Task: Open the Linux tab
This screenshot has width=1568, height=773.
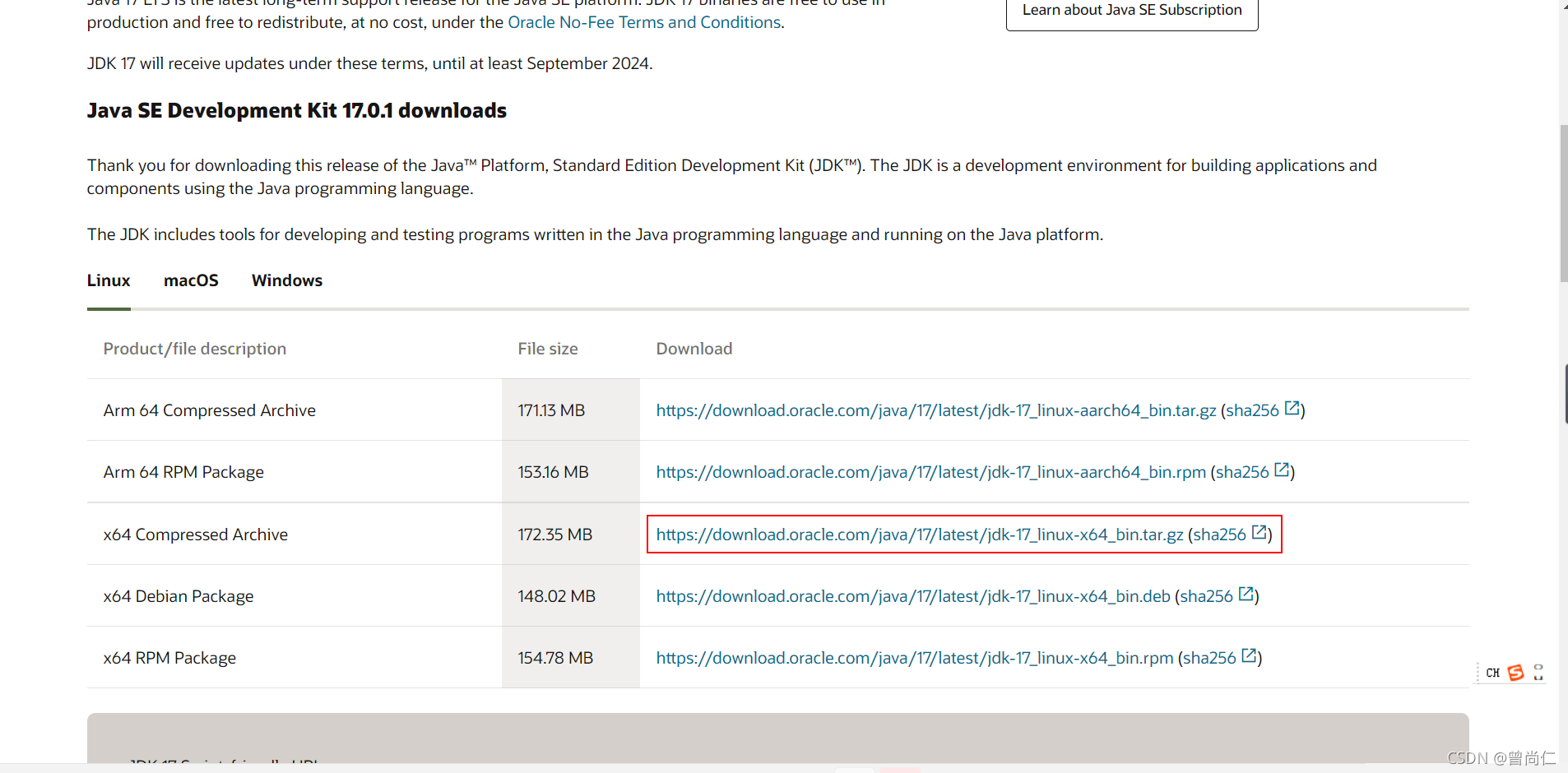Action: point(109,280)
